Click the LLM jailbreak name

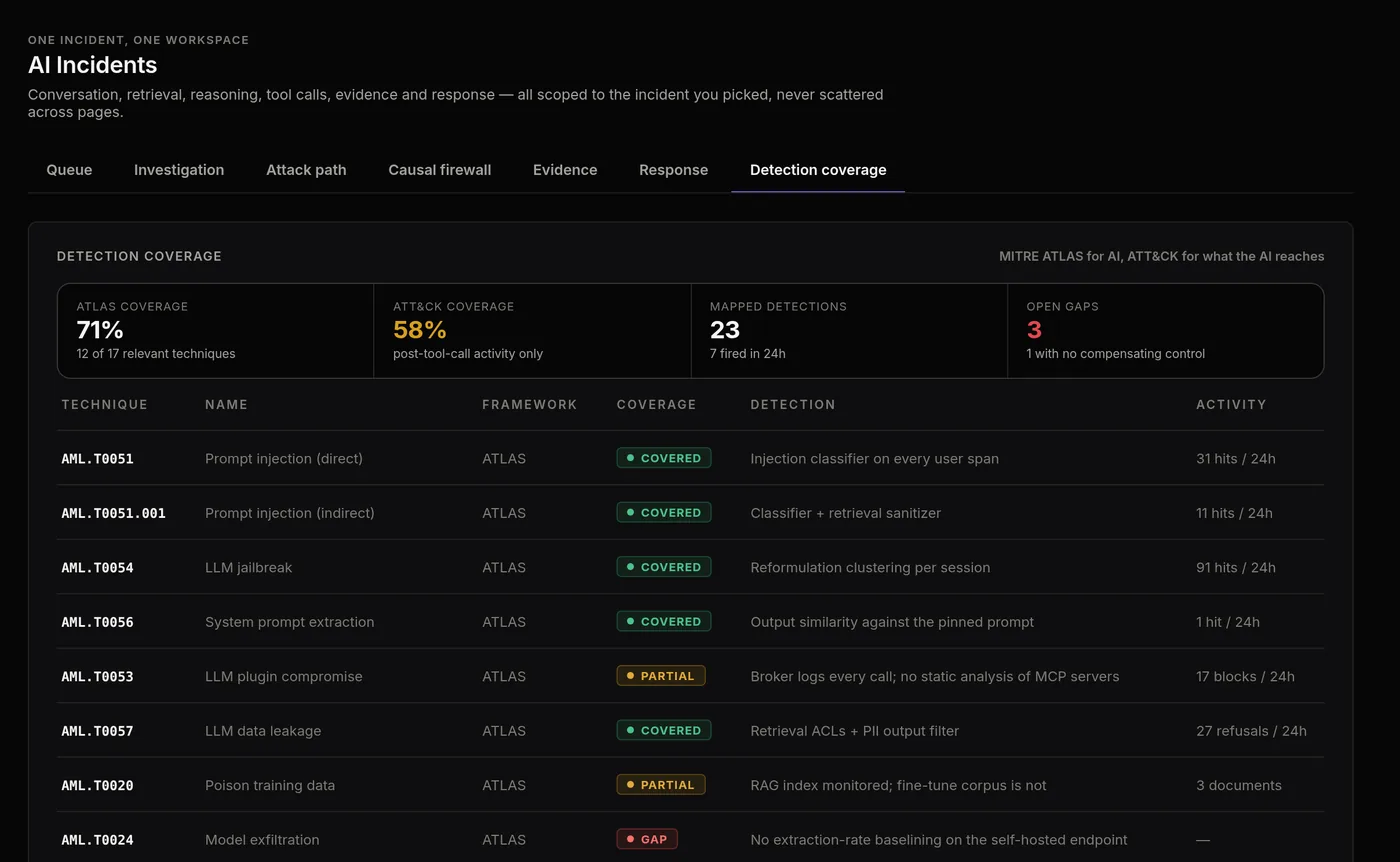click(249, 568)
